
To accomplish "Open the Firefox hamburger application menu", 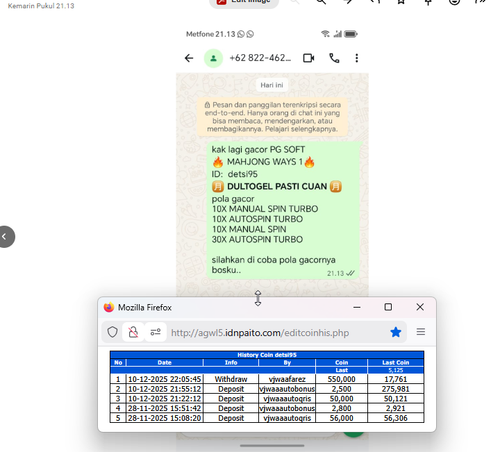I will (x=421, y=332).
